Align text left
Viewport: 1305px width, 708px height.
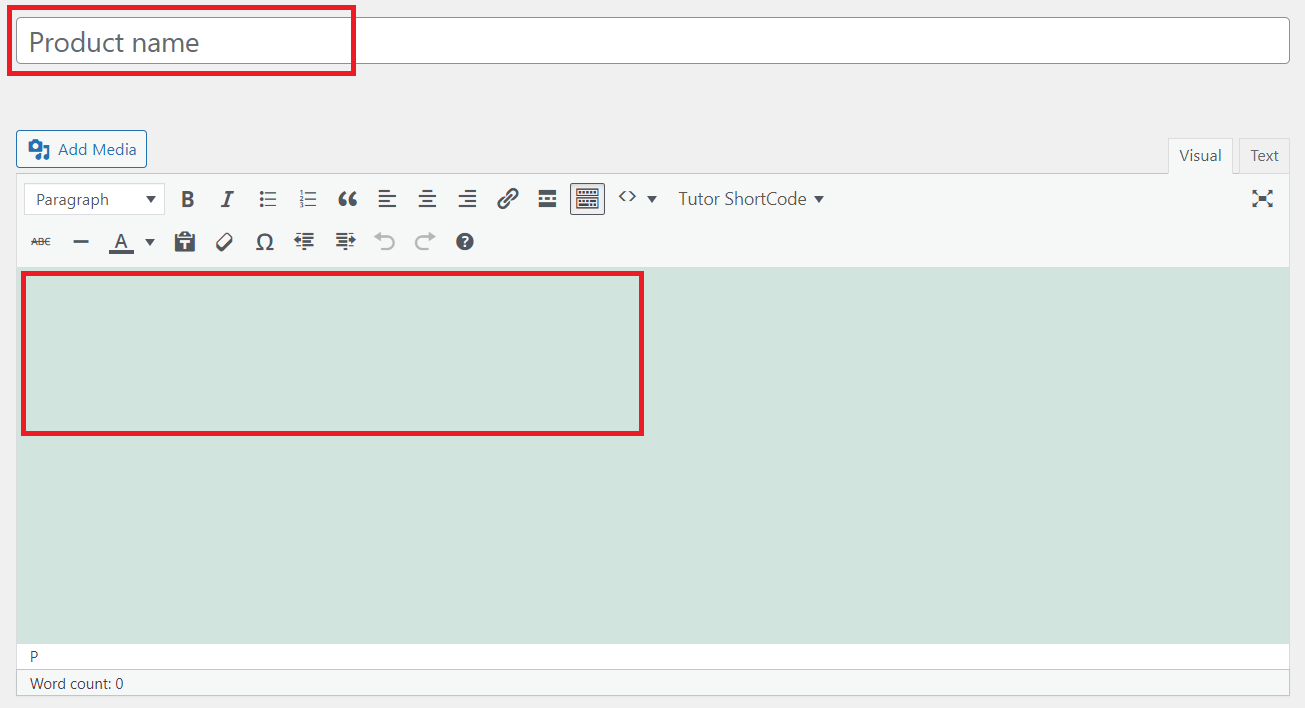coord(387,199)
